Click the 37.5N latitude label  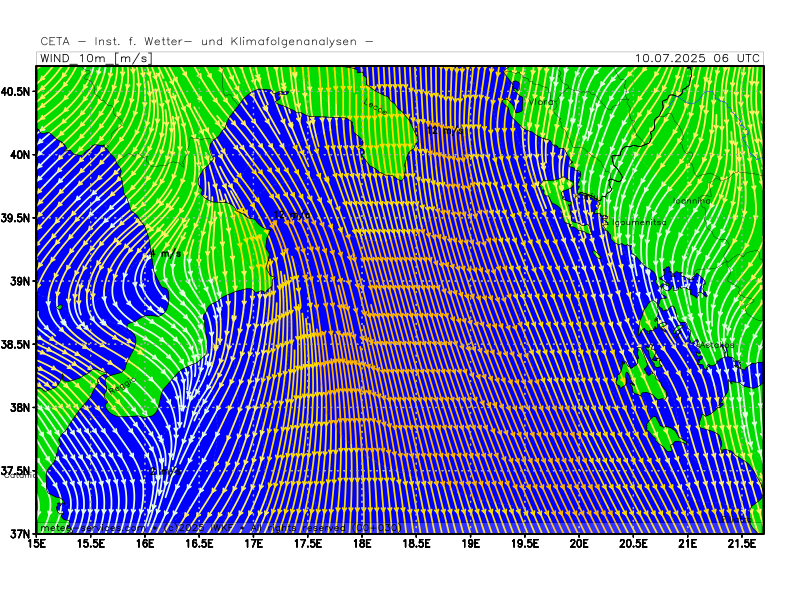[15, 470]
